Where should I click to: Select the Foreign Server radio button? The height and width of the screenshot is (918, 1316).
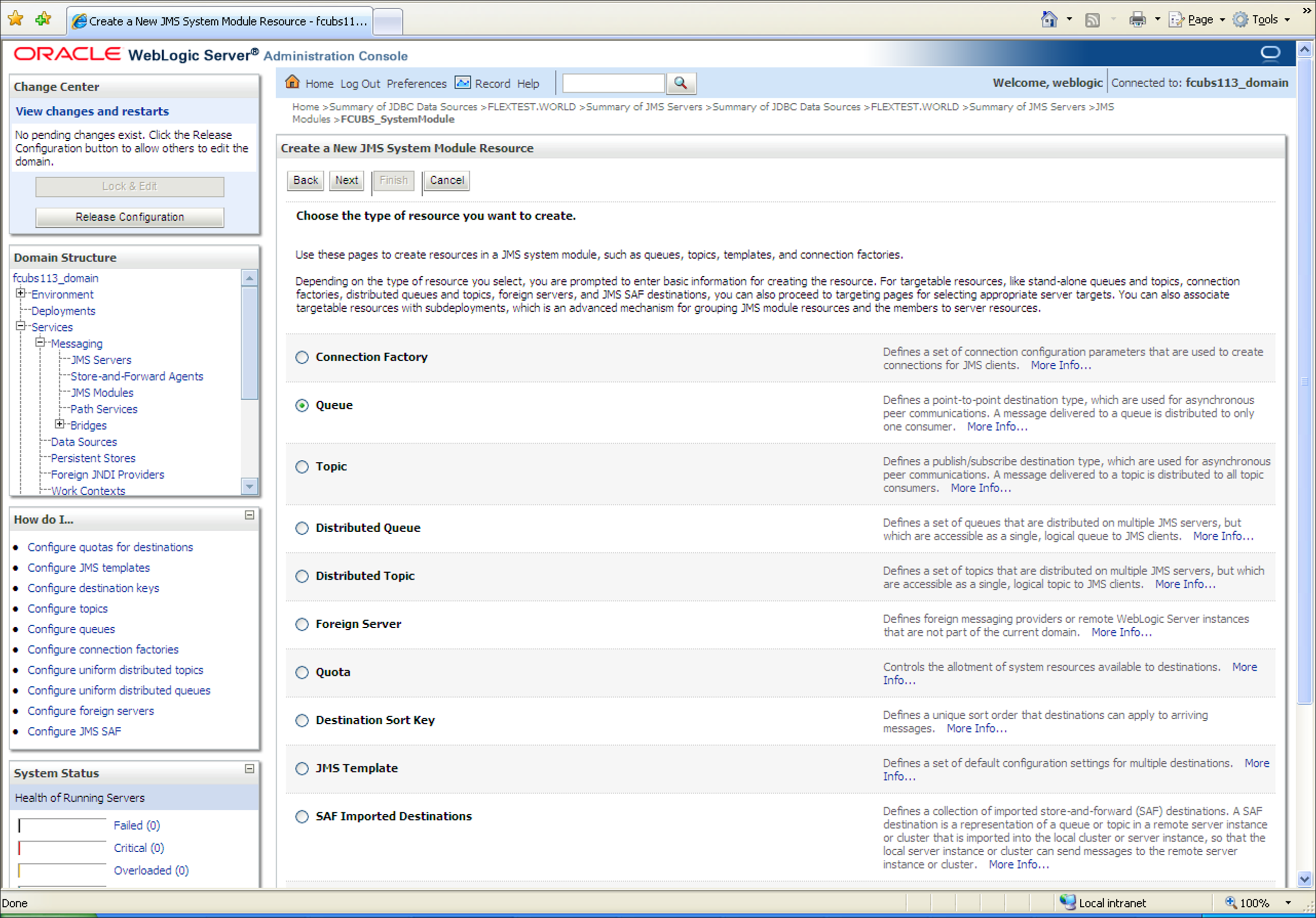click(x=302, y=625)
